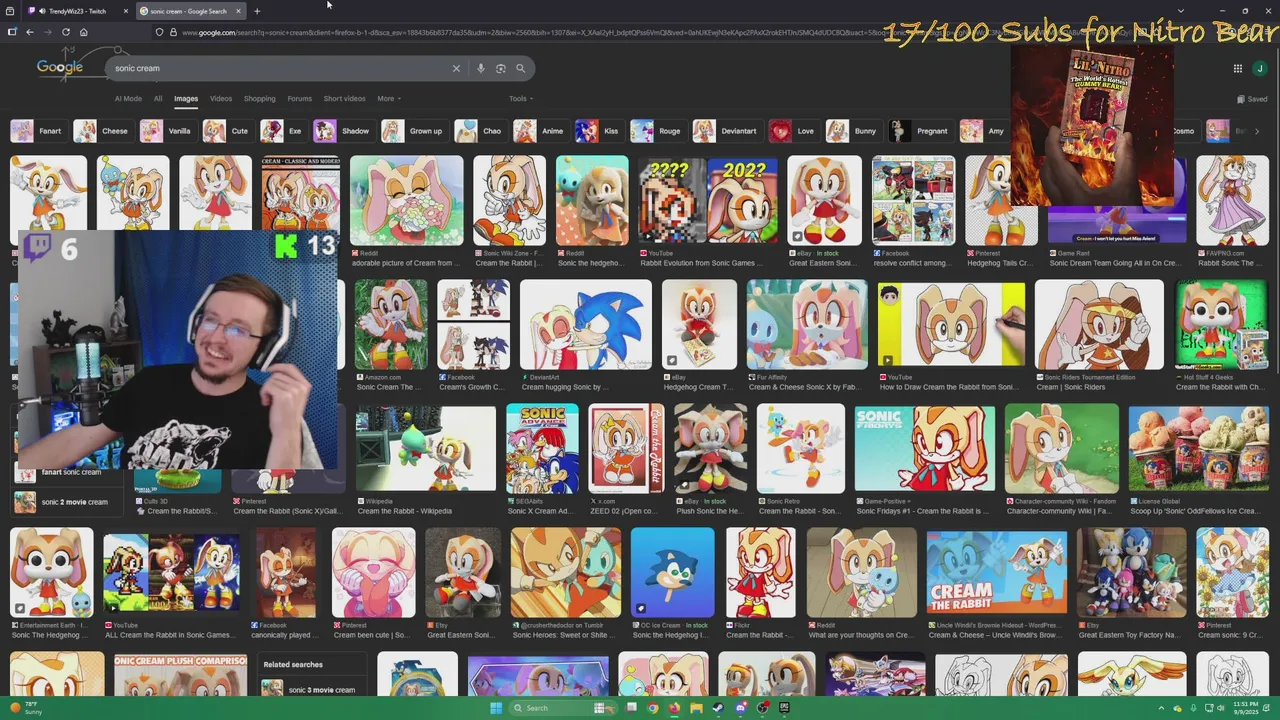The image size is (1280, 720).
Task: Open Google Lens image search
Action: (x=500, y=68)
